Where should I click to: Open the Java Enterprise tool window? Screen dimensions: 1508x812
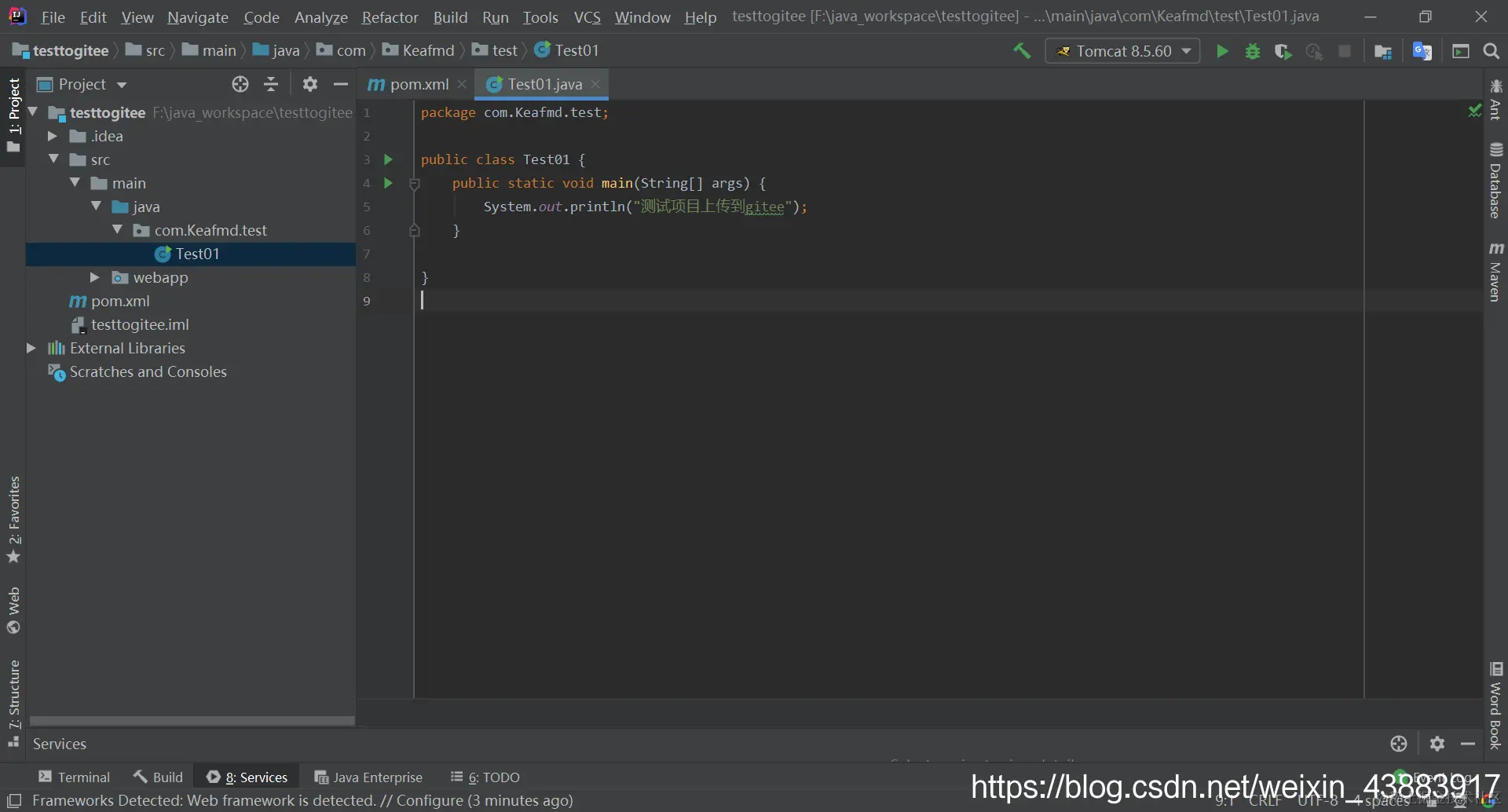[x=369, y=777]
